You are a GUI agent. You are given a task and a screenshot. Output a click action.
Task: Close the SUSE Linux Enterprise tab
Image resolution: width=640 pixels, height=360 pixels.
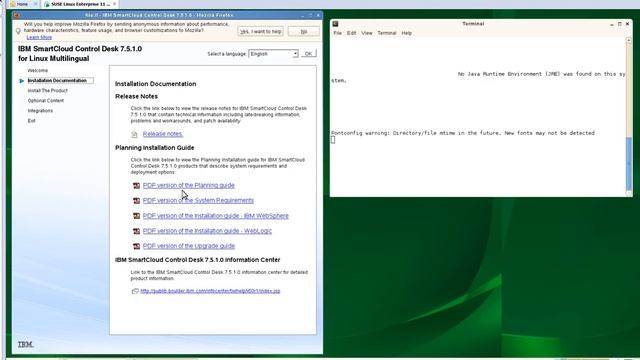click(x=115, y=4)
